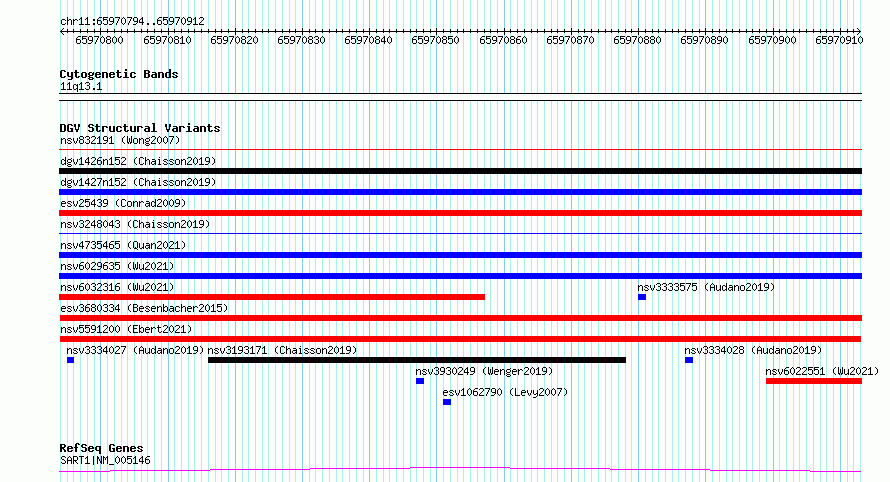Click ruler position 65970830
Image resolution: width=890 pixels, height=482 pixels.
point(301,40)
